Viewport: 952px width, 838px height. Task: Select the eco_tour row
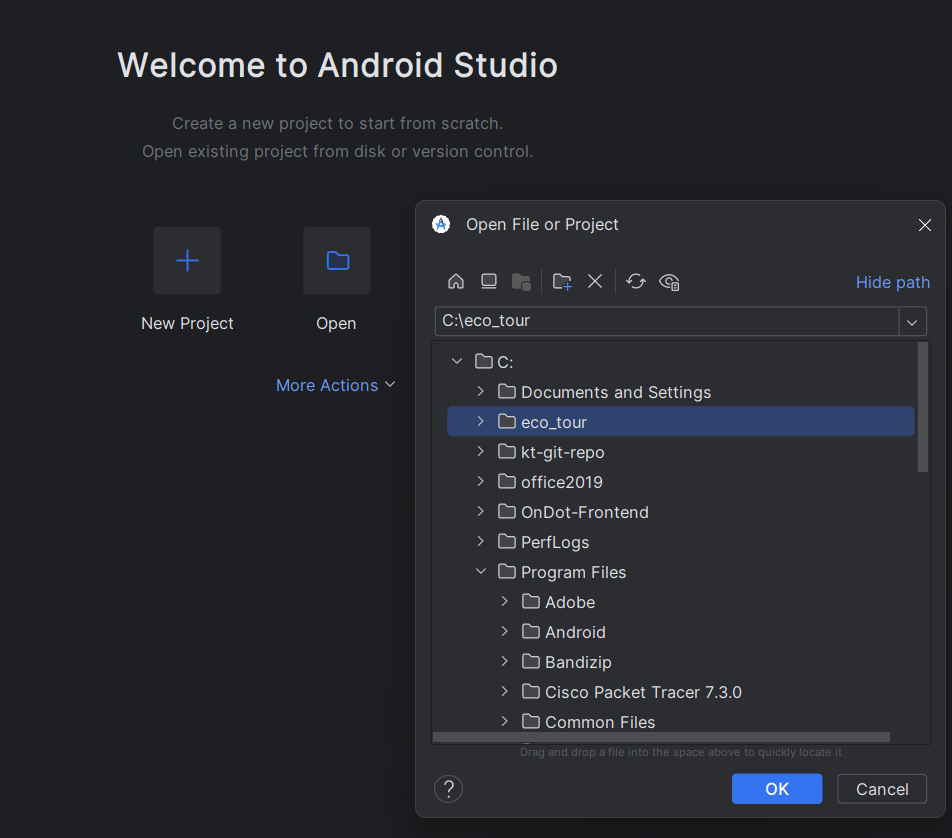(681, 421)
